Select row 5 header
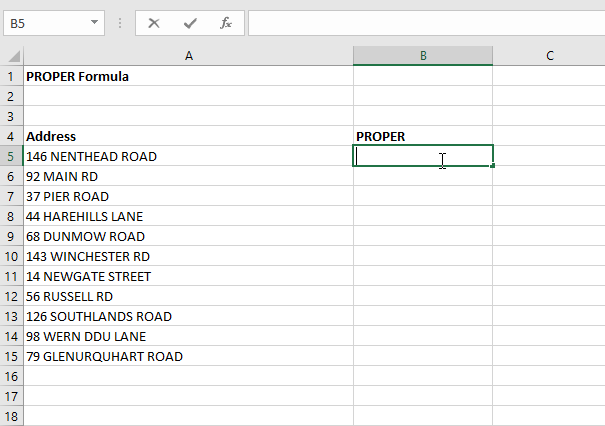The height and width of the screenshot is (426, 605). tap(12, 156)
